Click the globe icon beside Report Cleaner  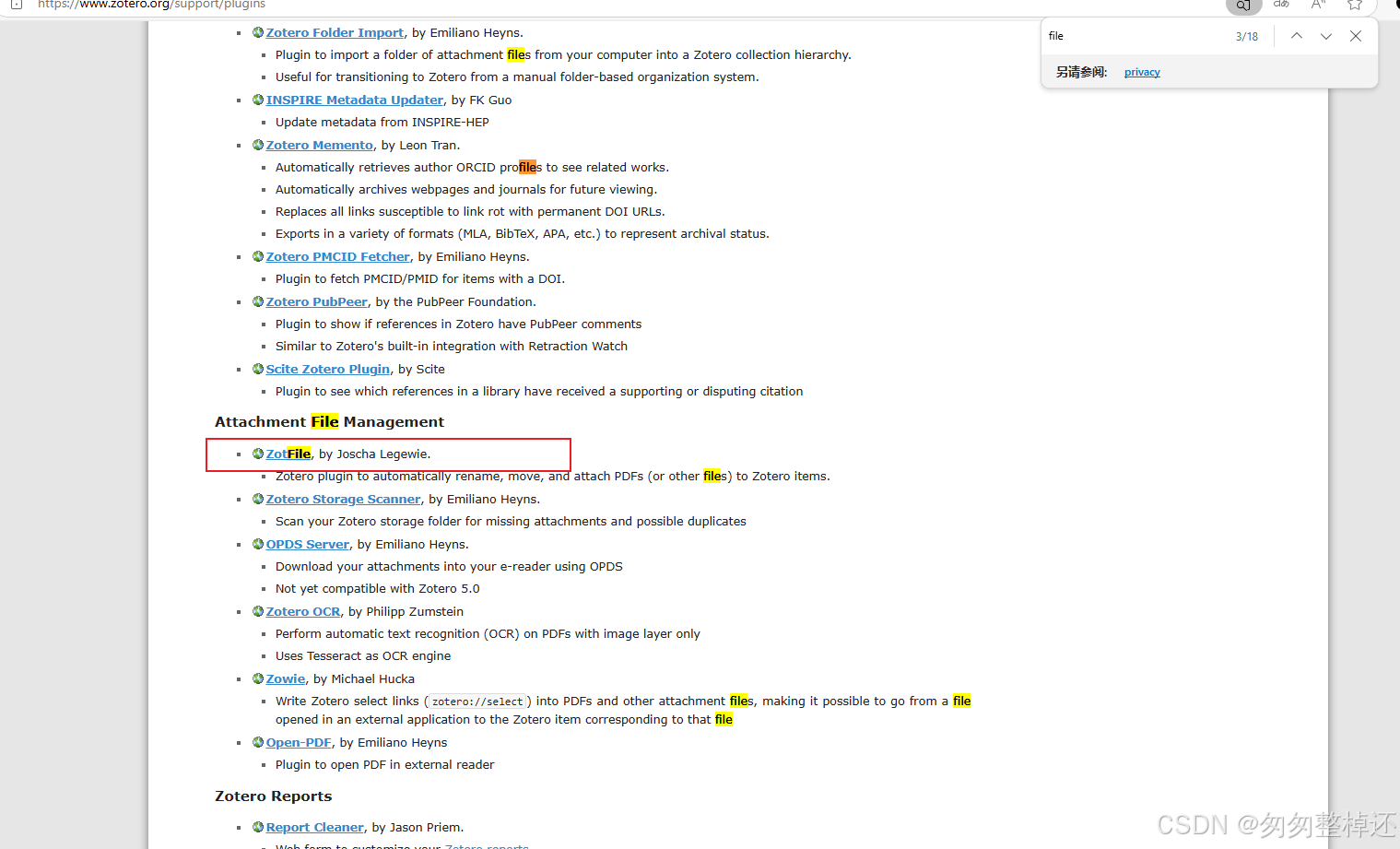(x=258, y=827)
